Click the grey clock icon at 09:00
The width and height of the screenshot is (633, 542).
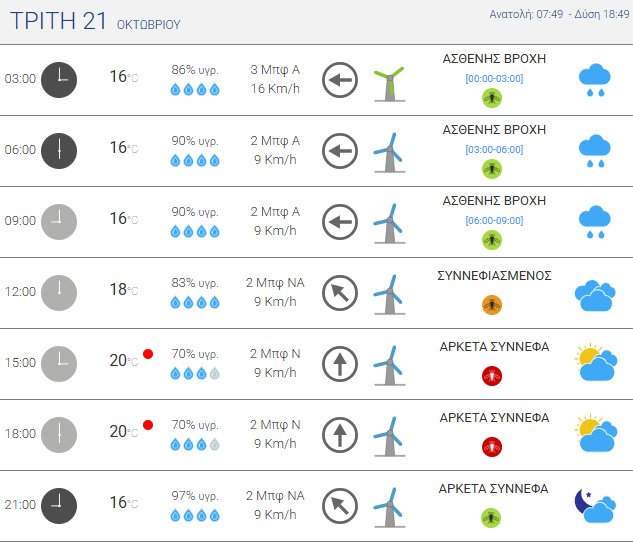point(59,221)
